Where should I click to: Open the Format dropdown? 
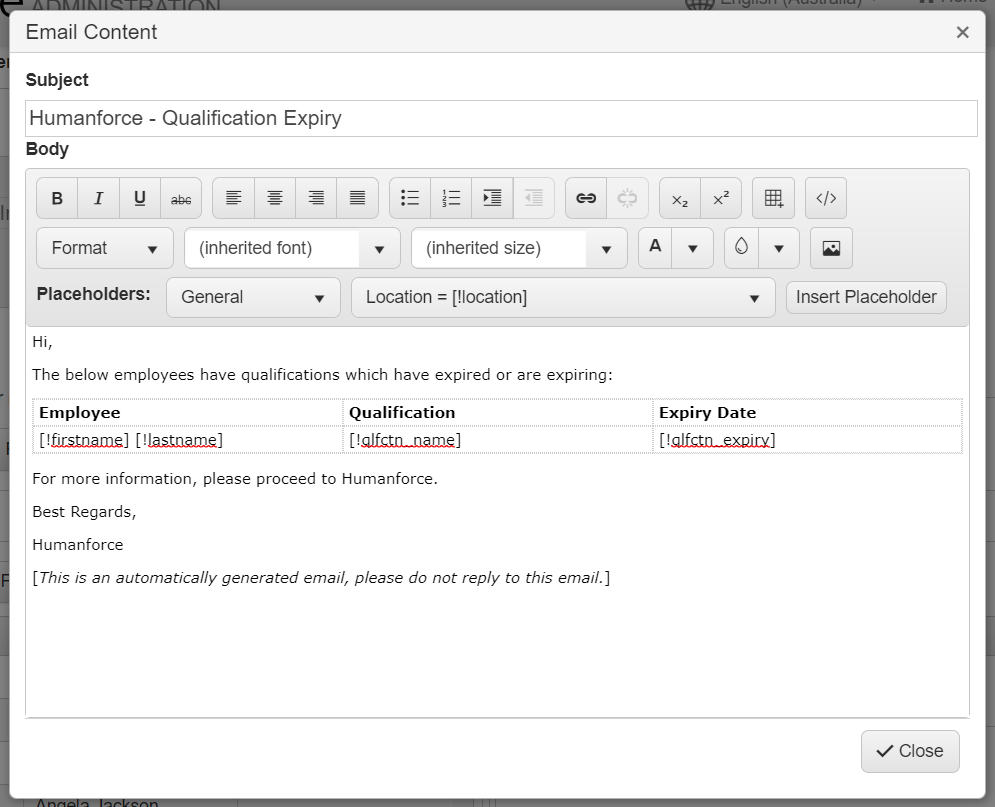pos(105,248)
